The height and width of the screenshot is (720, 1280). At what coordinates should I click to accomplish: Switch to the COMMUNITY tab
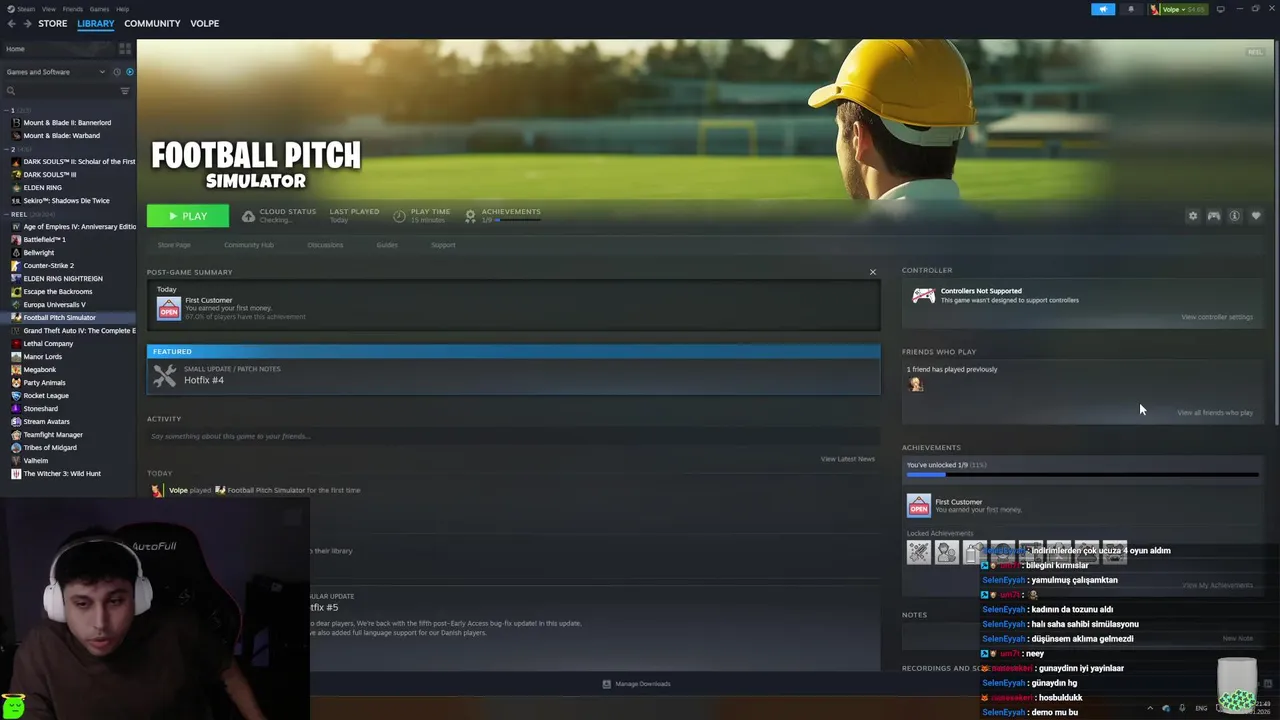pos(152,23)
